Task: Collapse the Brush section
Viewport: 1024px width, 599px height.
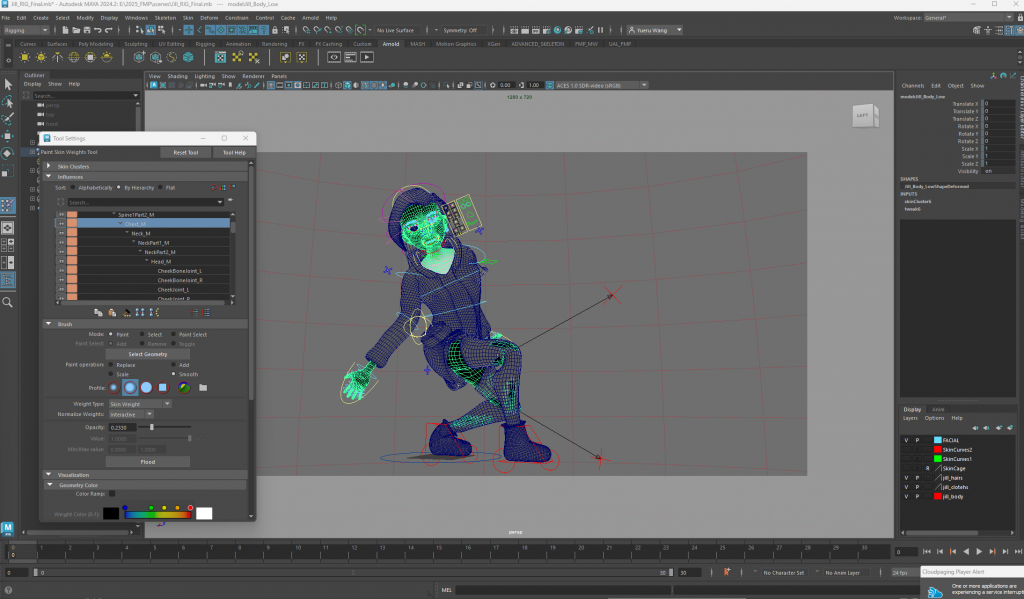Action: 49,324
